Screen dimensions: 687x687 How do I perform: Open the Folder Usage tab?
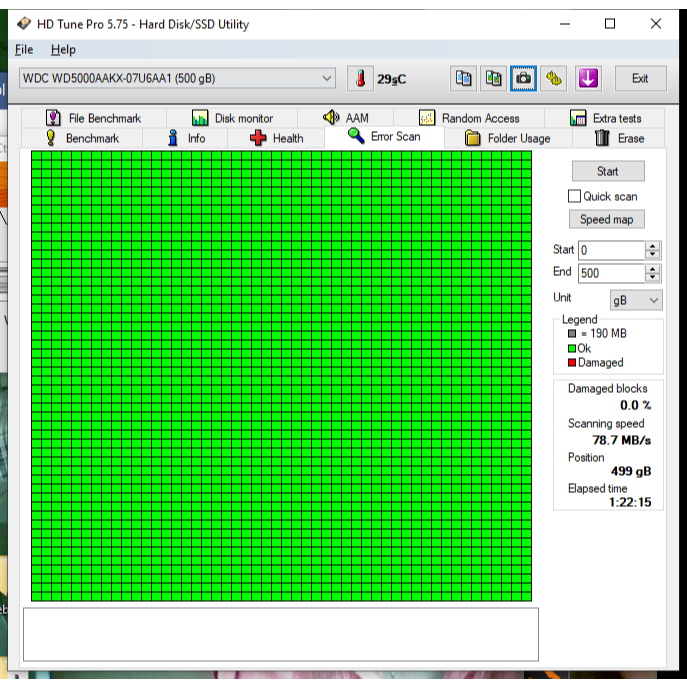507,138
